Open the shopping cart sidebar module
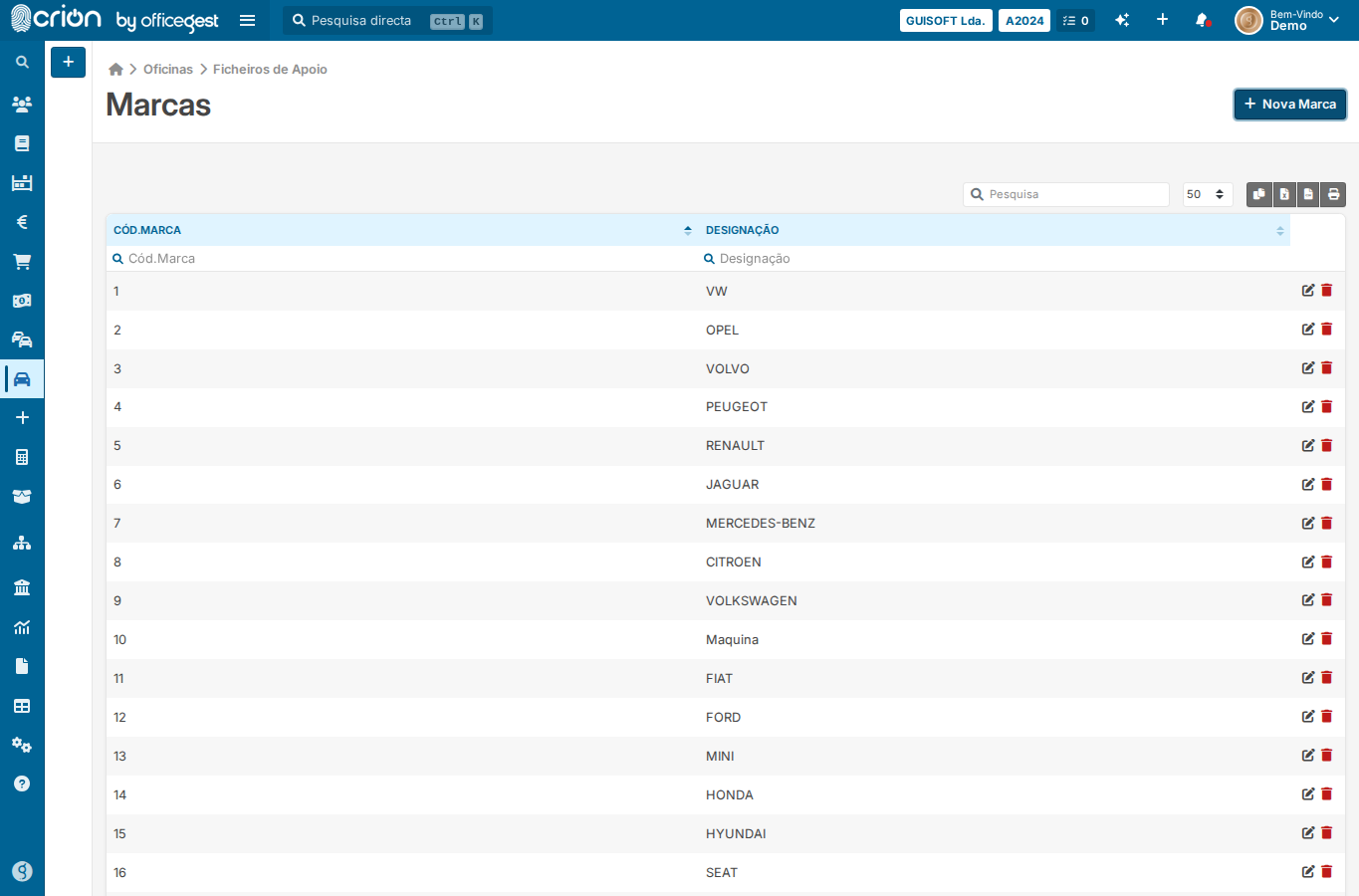 click(x=22, y=262)
